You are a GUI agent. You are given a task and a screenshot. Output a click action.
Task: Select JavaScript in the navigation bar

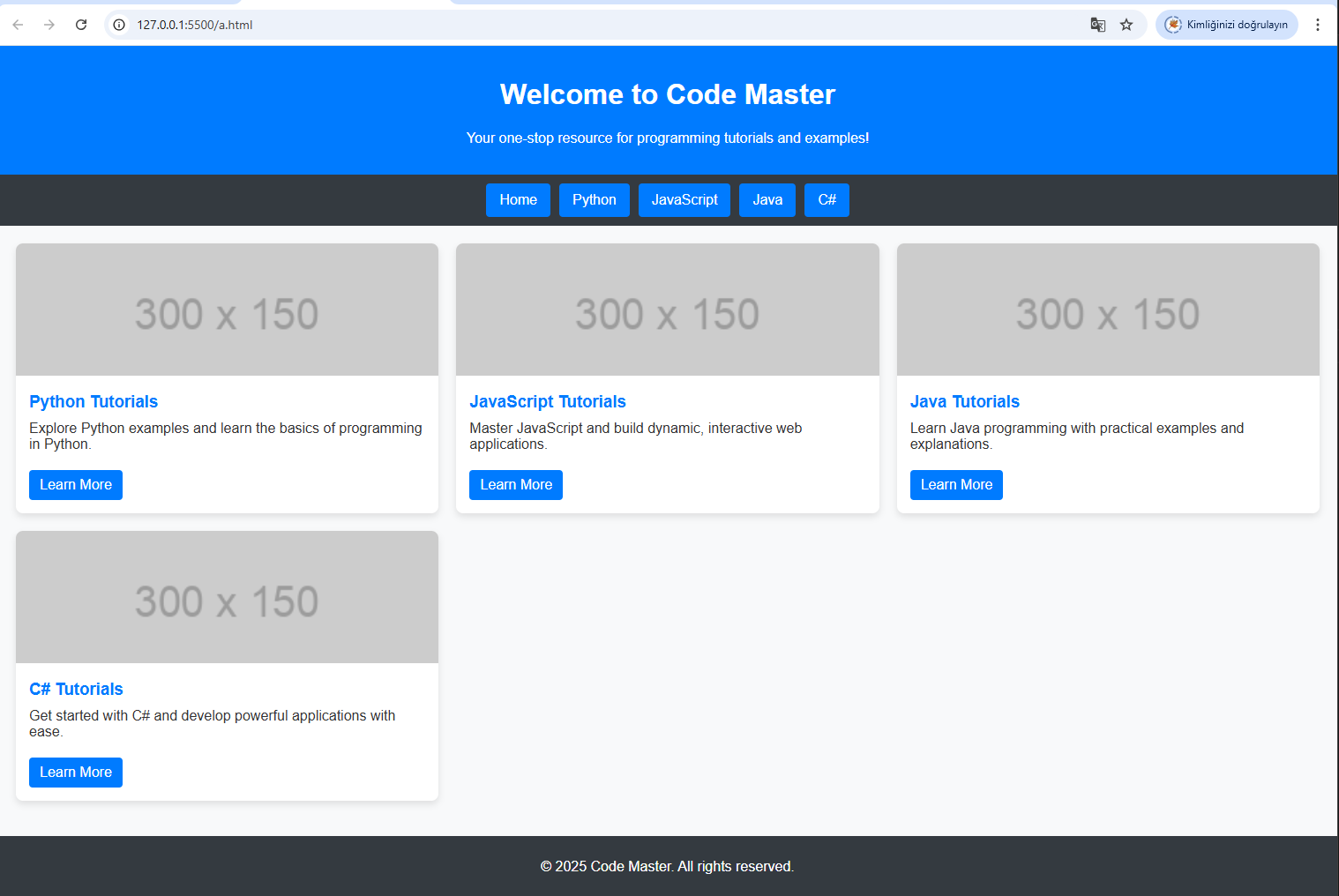coord(684,200)
